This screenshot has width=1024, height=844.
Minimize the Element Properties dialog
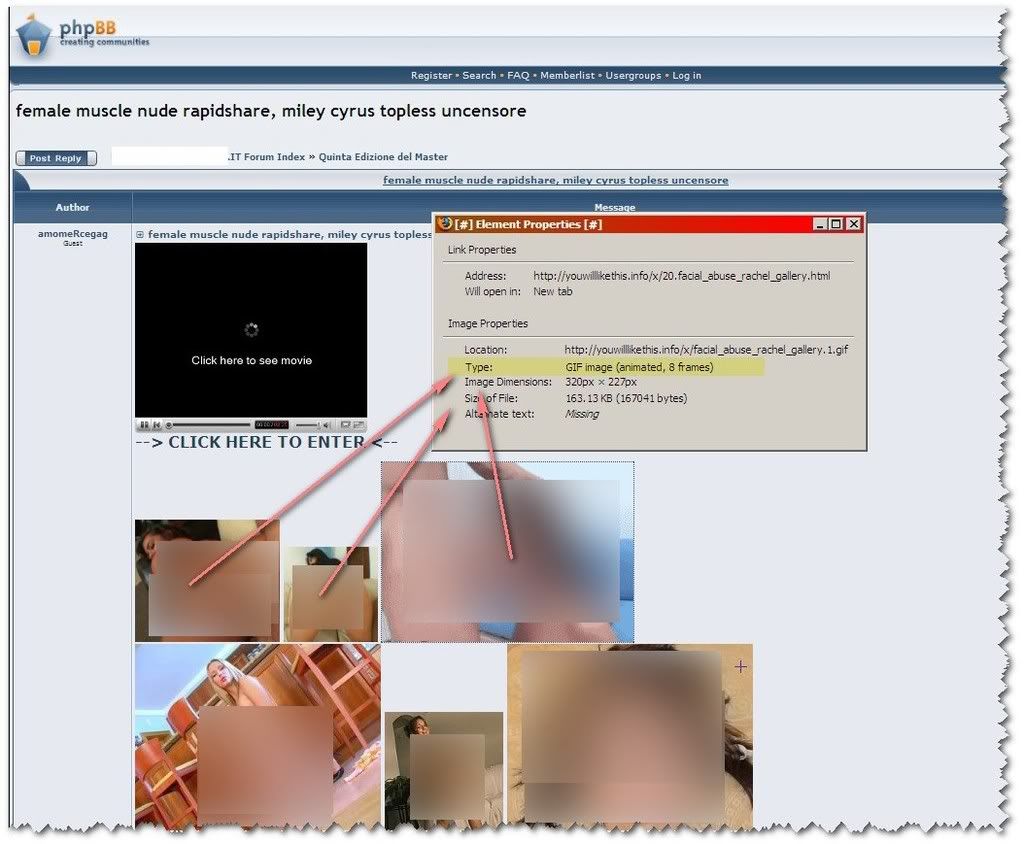pos(820,224)
